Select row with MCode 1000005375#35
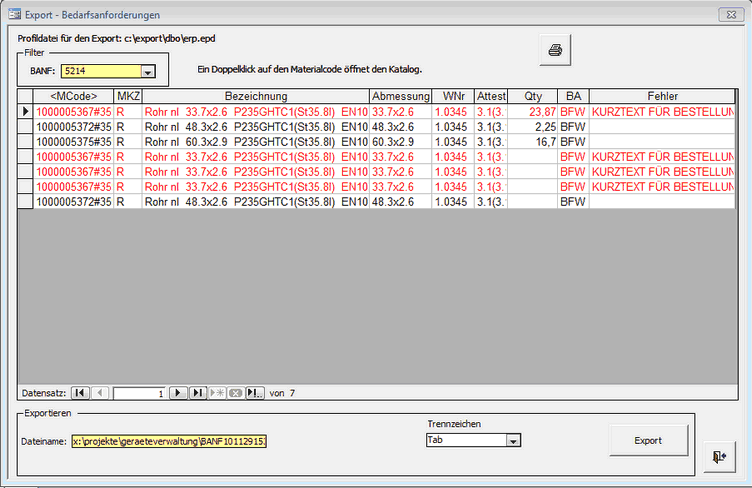752x488 pixels. coord(73,142)
